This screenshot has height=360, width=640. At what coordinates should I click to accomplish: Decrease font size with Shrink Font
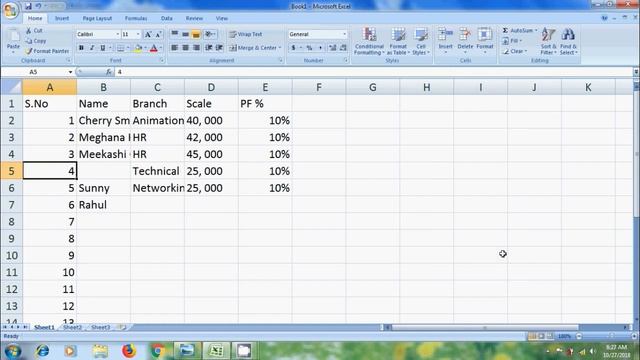158,34
